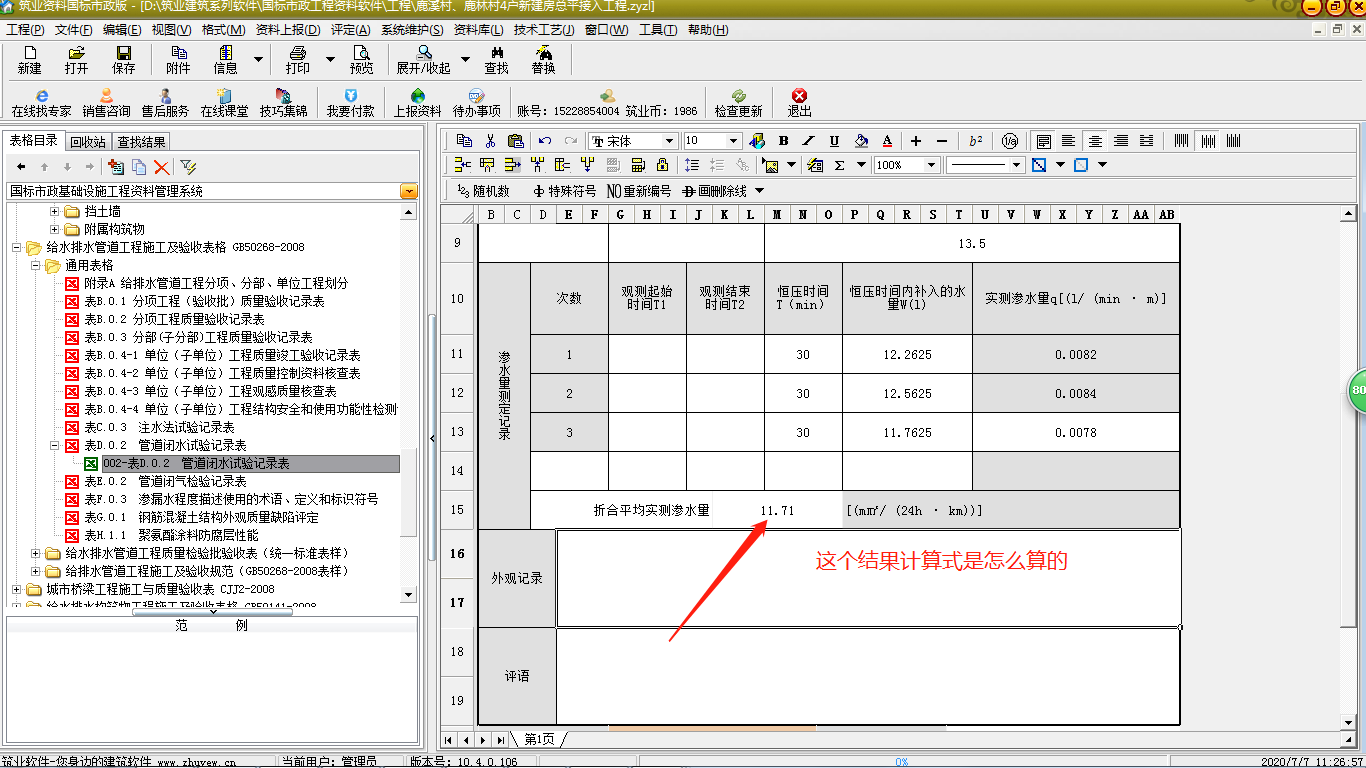1366x768 pixels.
Task: Click the 待办事项 to-do button
Action: tap(477, 103)
